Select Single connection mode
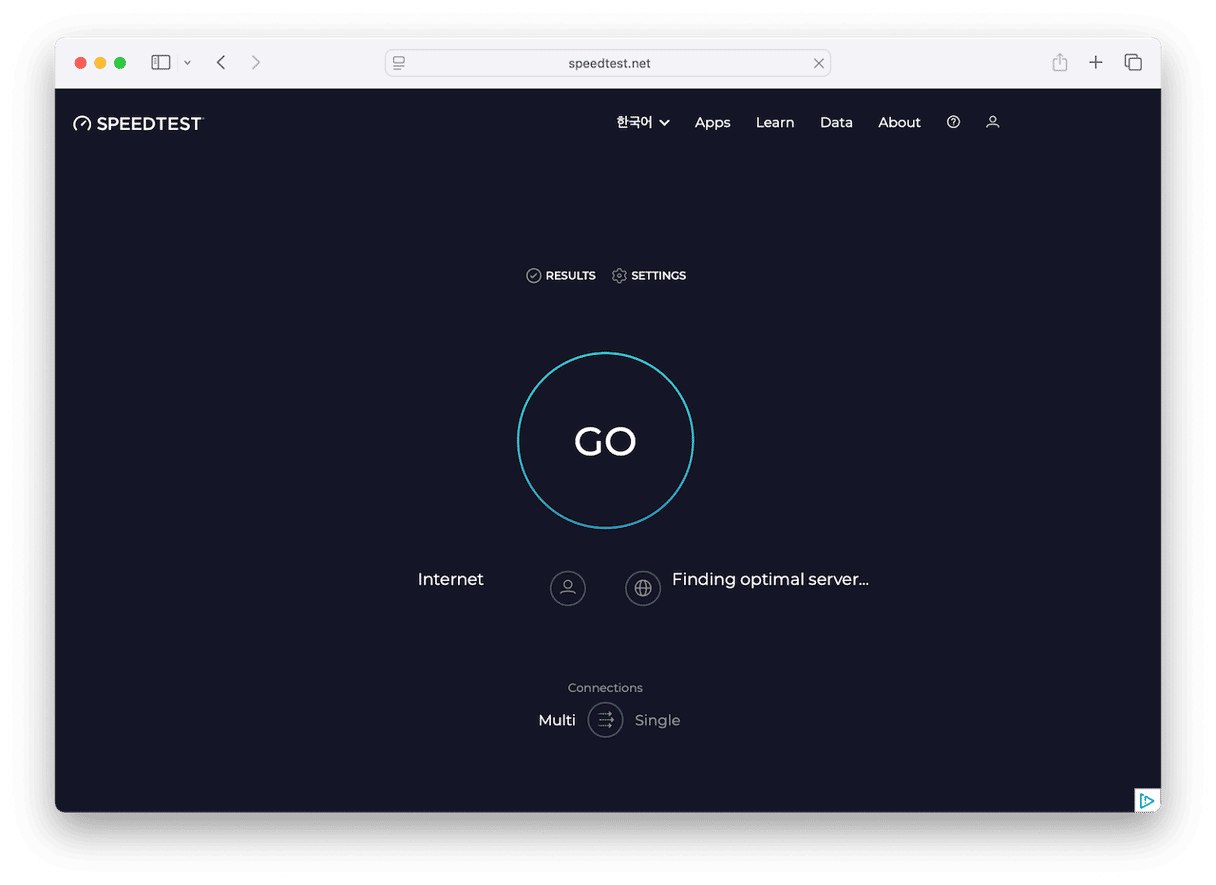 pyautogui.click(x=657, y=720)
